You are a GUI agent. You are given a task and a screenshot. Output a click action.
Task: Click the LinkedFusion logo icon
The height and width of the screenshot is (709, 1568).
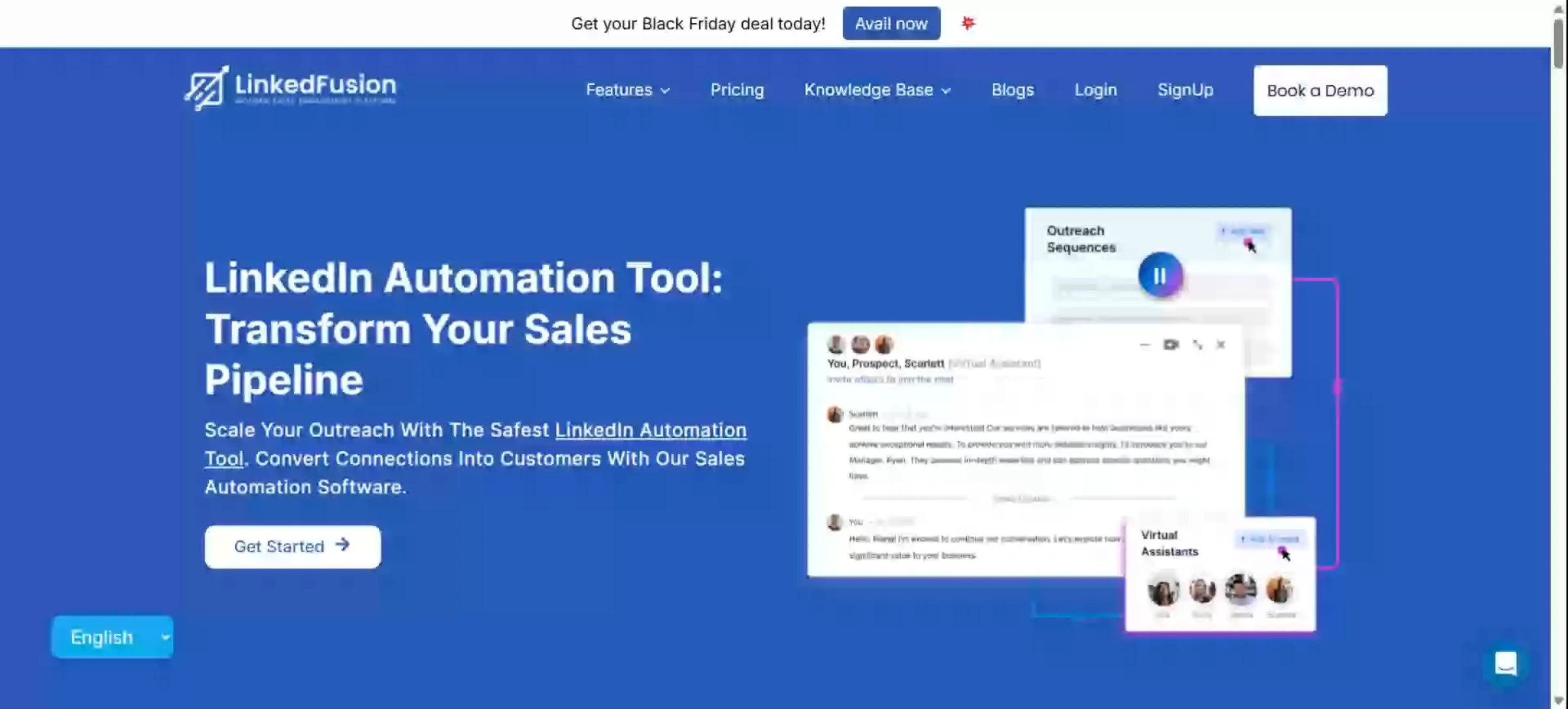pyautogui.click(x=206, y=88)
